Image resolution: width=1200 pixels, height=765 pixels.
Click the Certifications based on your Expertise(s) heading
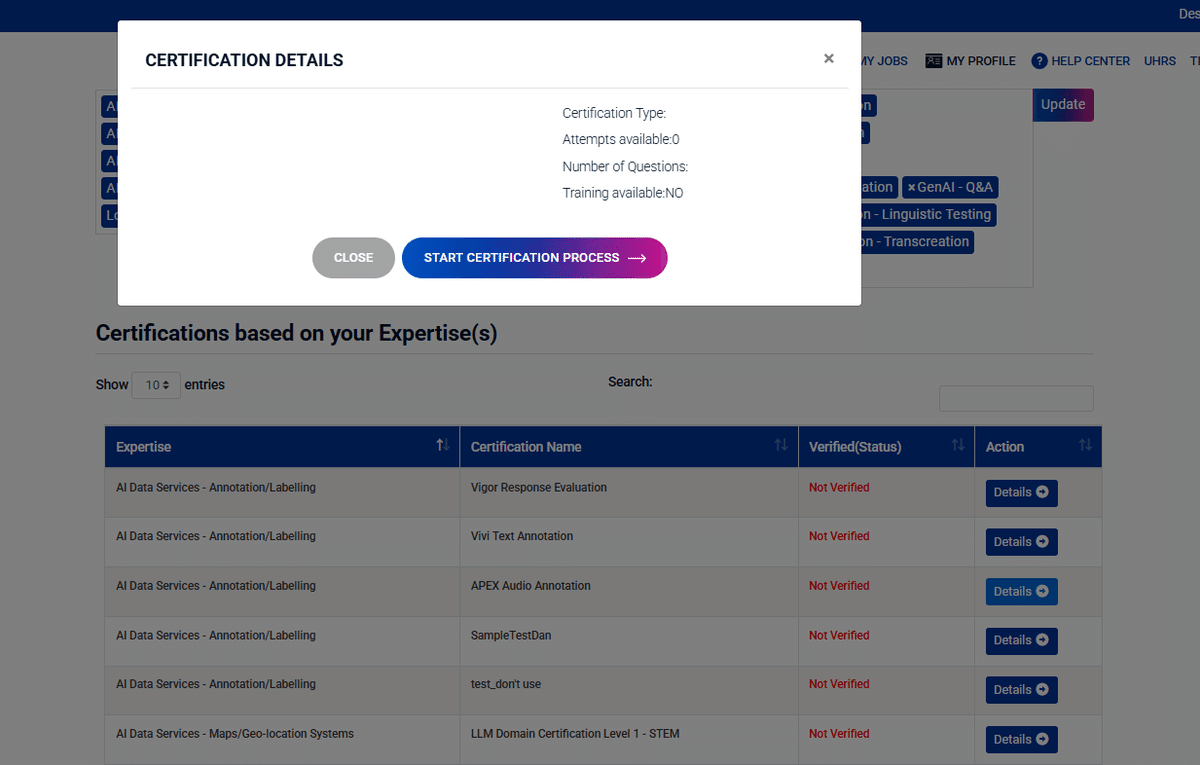tap(296, 334)
